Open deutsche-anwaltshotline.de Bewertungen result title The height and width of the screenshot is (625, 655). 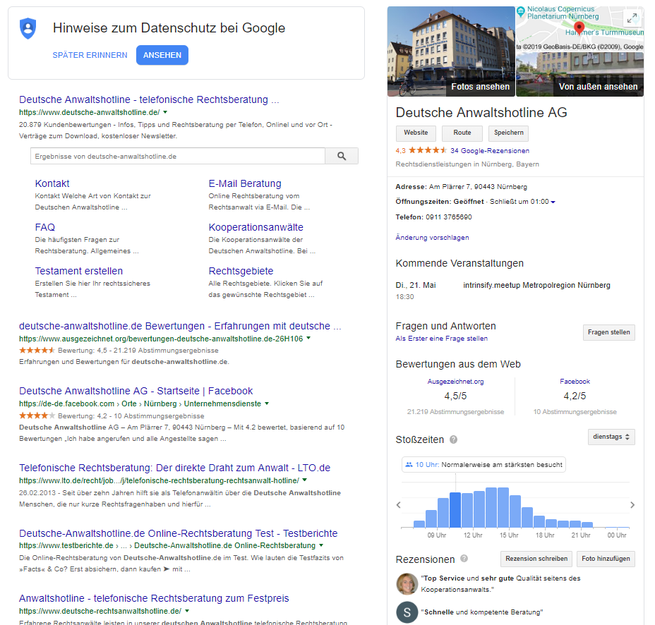click(180, 326)
